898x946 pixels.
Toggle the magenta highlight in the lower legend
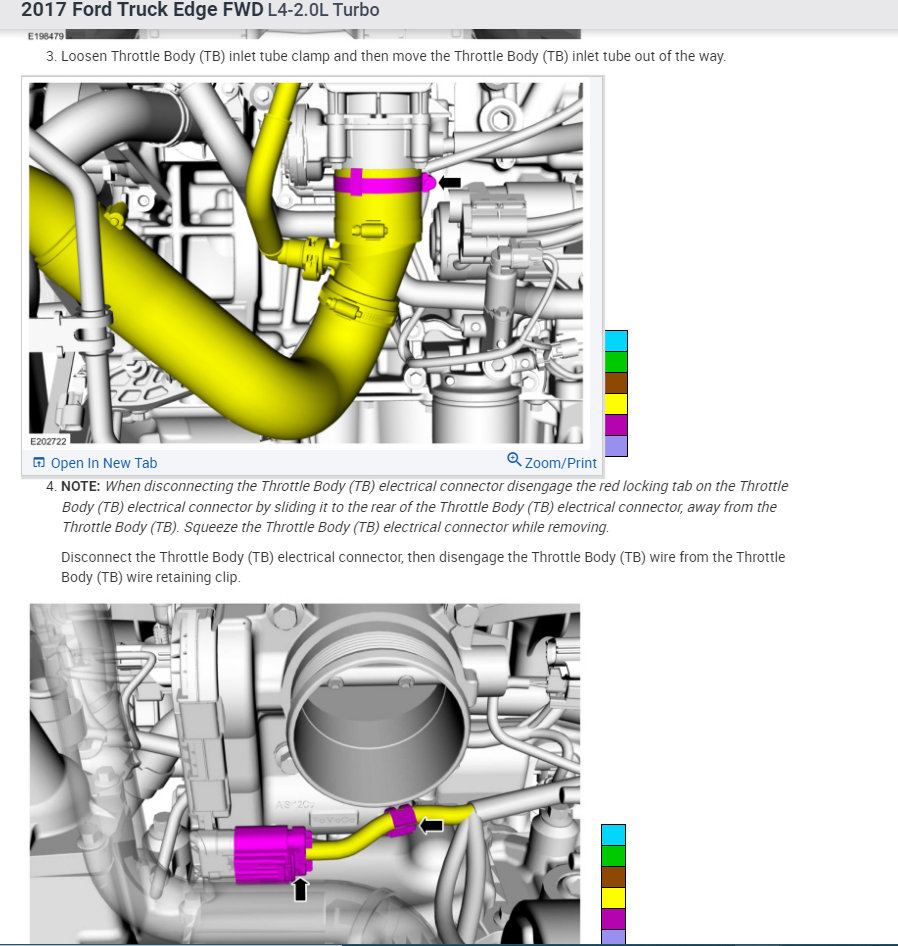611,920
